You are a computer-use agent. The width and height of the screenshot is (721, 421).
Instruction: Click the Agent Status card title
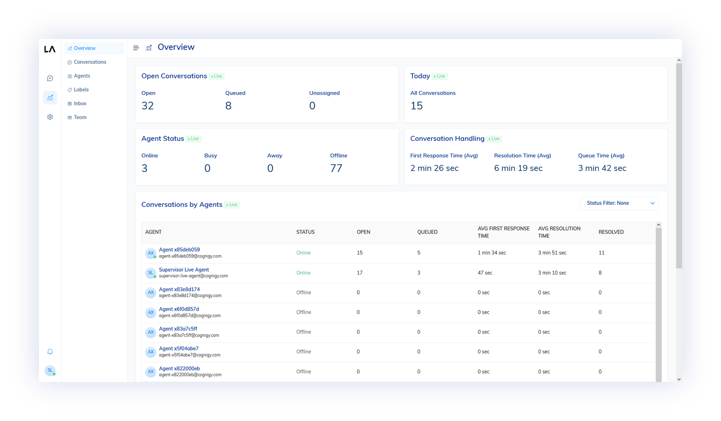click(x=162, y=138)
